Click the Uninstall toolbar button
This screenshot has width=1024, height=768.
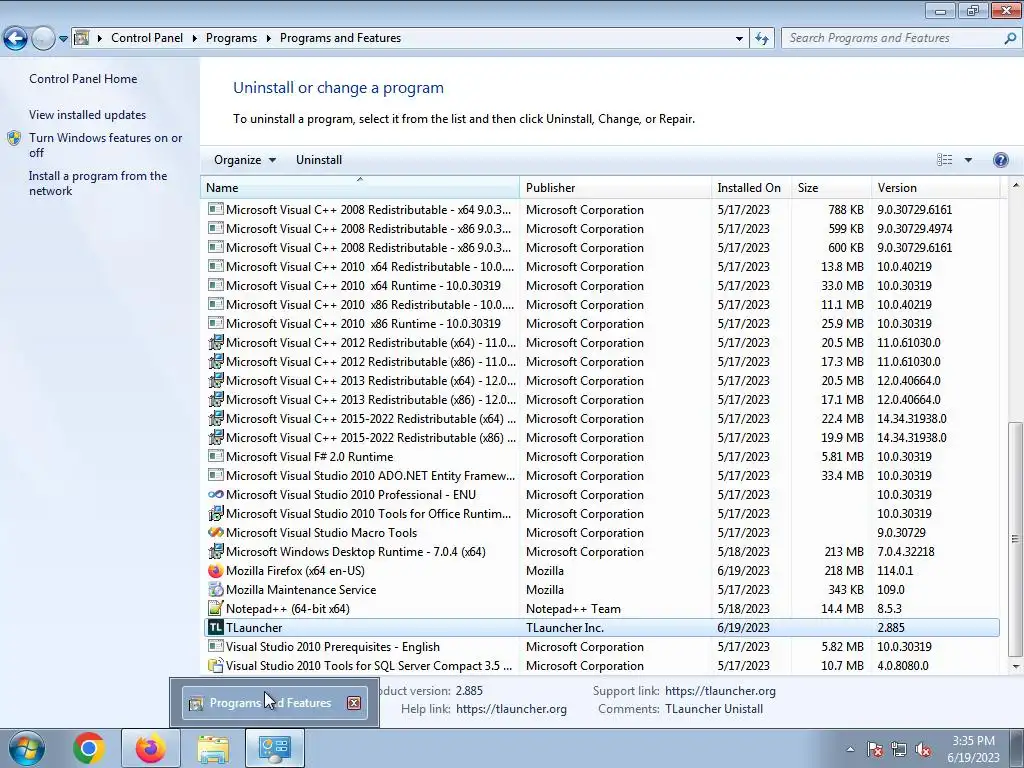[x=319, y=160]
